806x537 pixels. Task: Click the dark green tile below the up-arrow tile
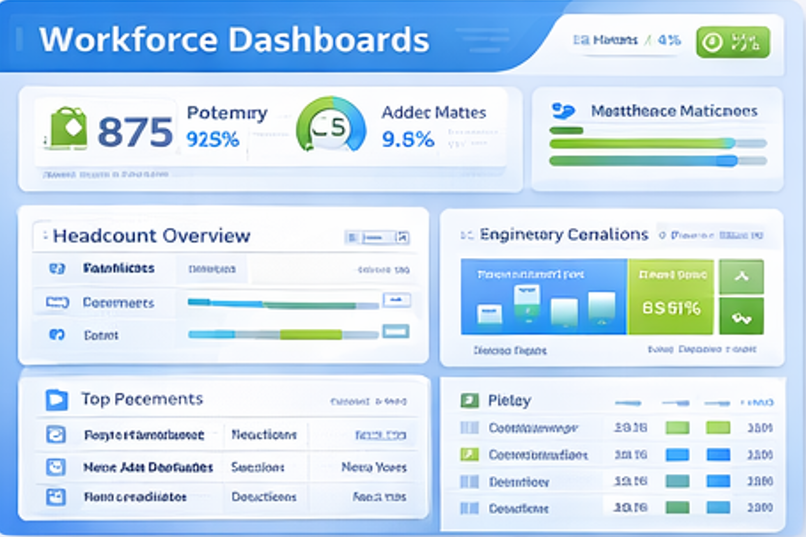741,316
